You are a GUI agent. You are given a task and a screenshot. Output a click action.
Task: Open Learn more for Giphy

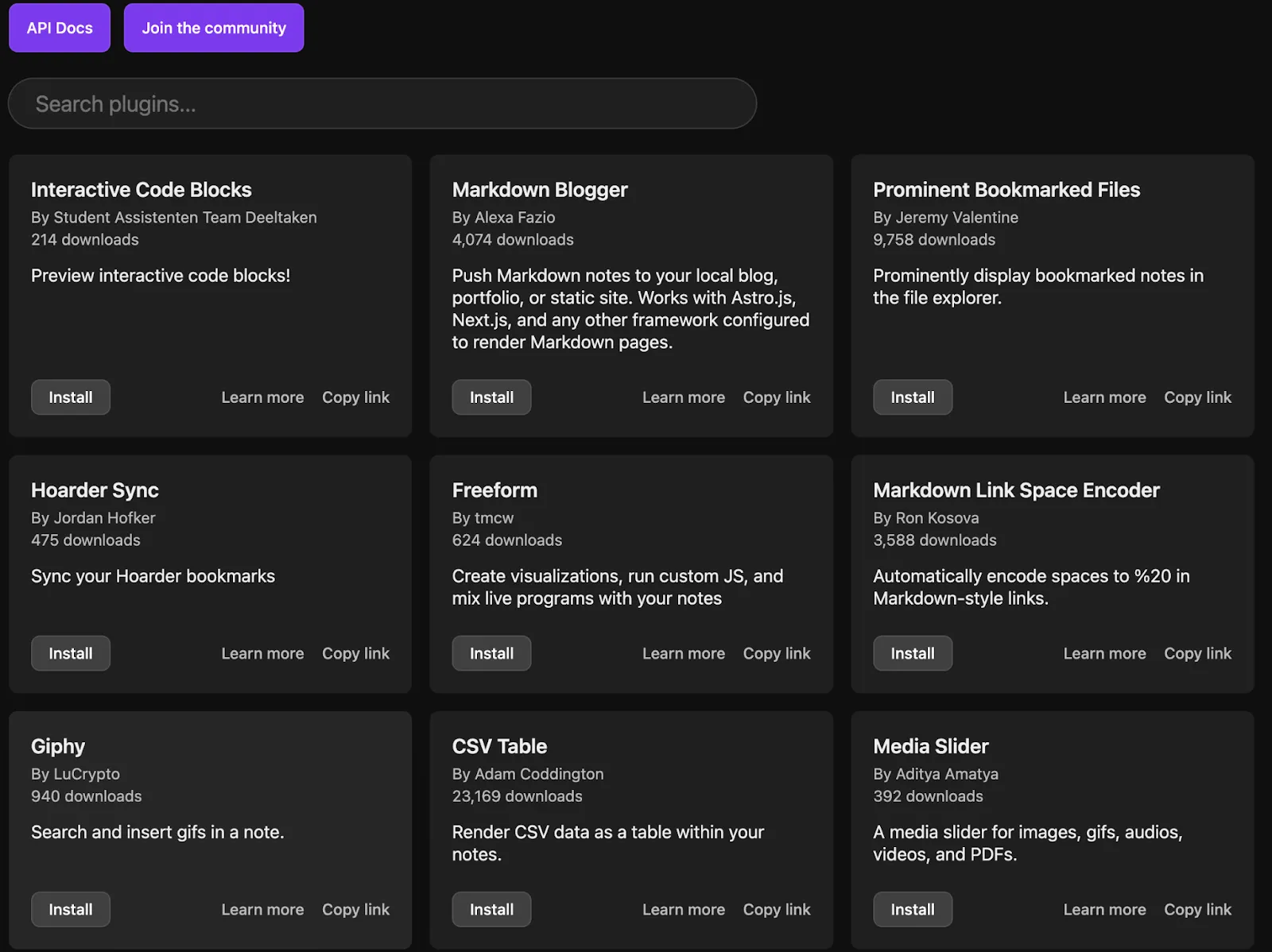click(x=262, y=909)
